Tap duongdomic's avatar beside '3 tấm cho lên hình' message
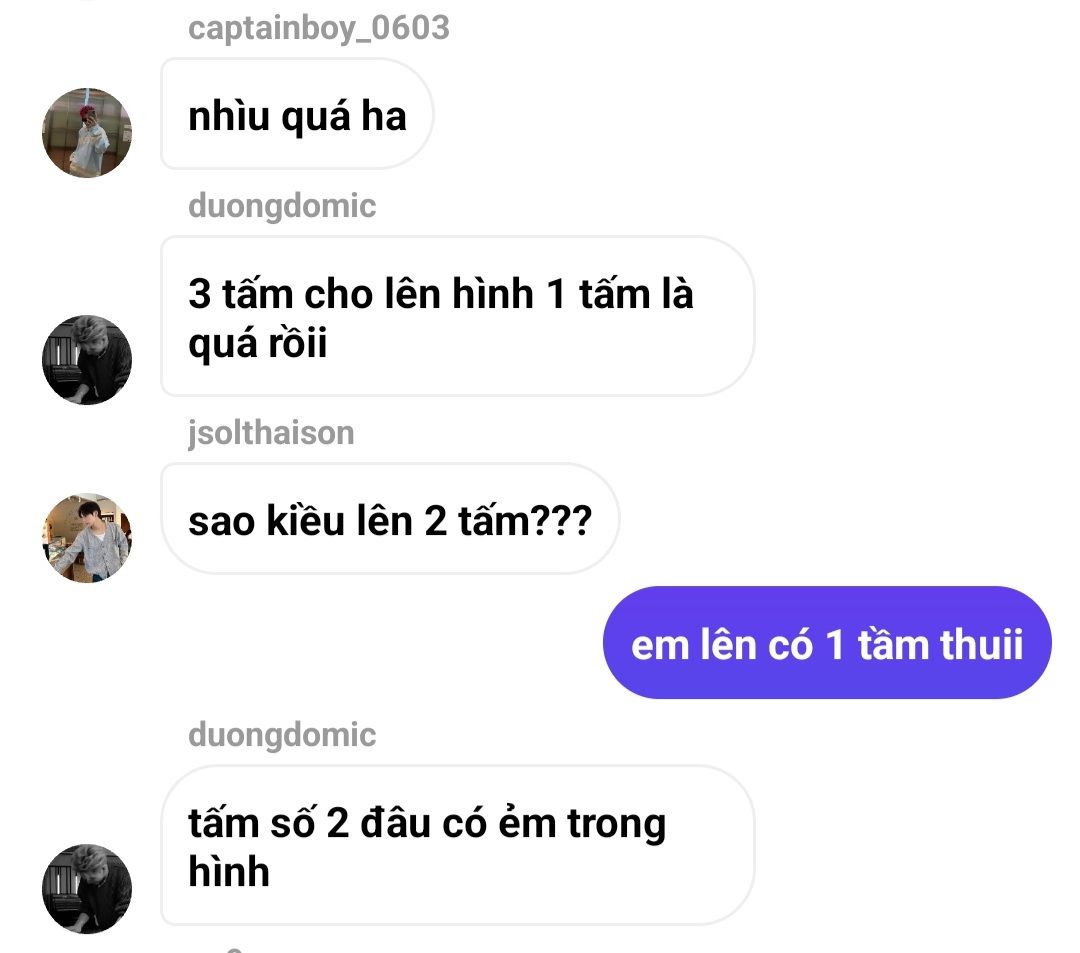The height and width of the screenshot is (953, 1080). (87, 360)
